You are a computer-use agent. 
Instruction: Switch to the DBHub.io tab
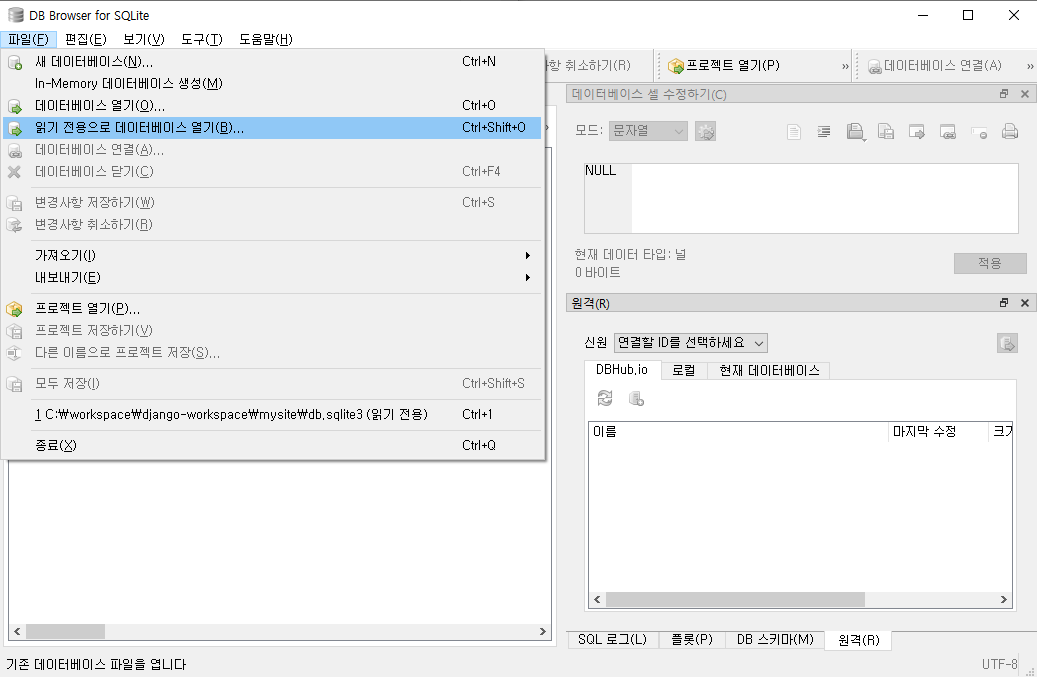point(622,370)
